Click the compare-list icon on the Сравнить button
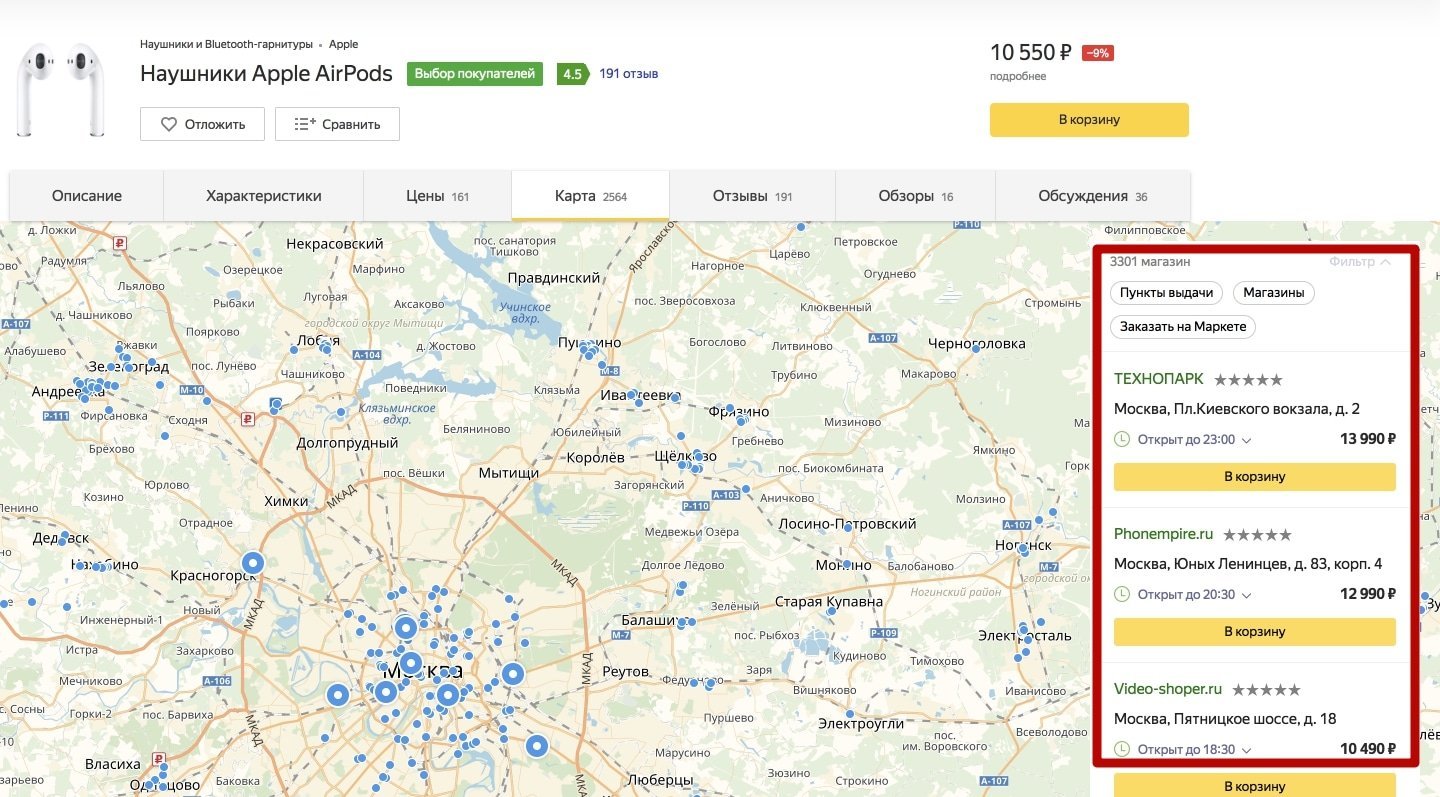This screenshot has height=797, width=1440. [305, 124]
